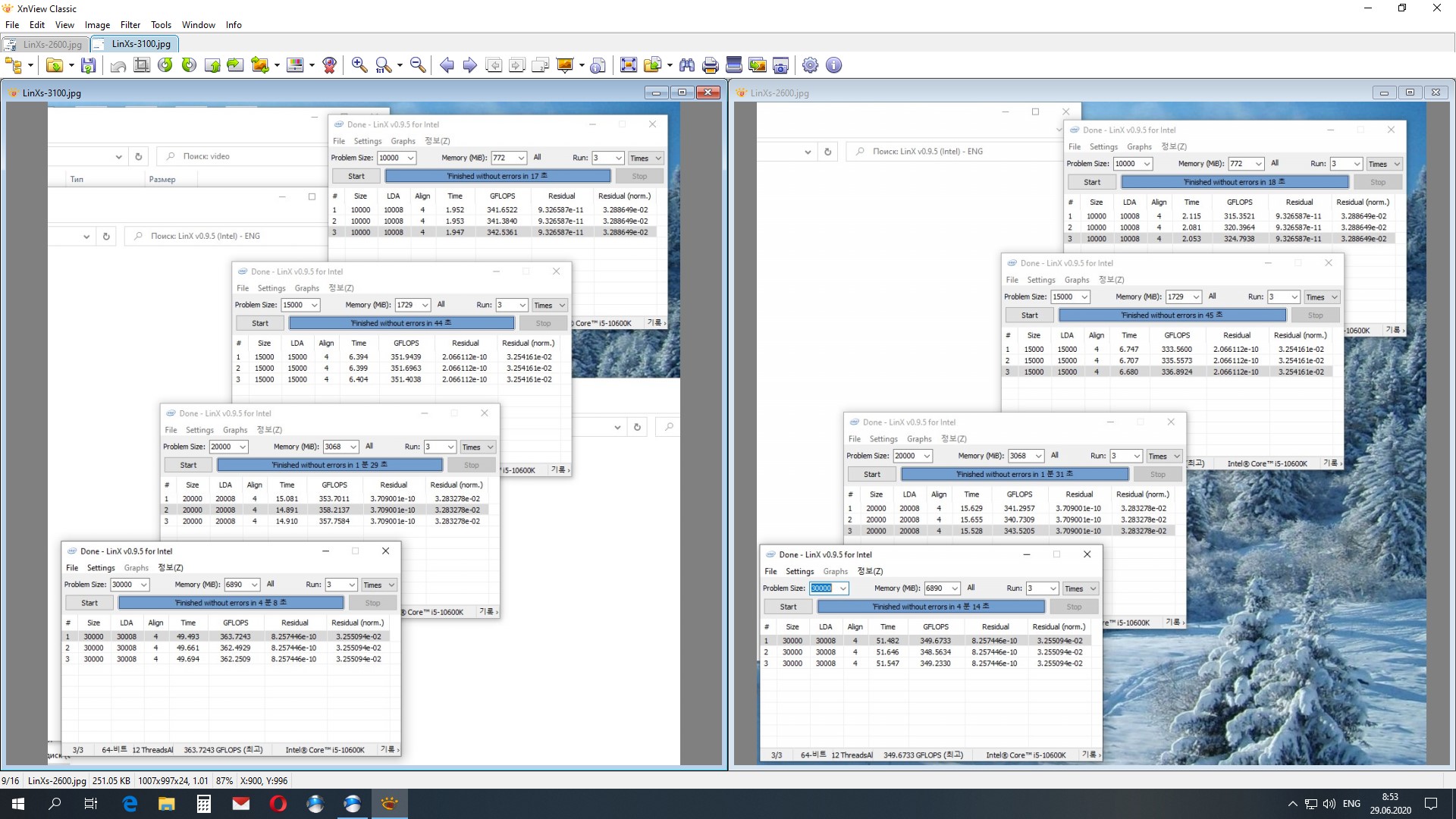The height and width of the screenshot is (819, 1456).
Task: Maximize the LinXs-2600.jpg child window
Action: pyautogui.click(x=1410, y=93)
